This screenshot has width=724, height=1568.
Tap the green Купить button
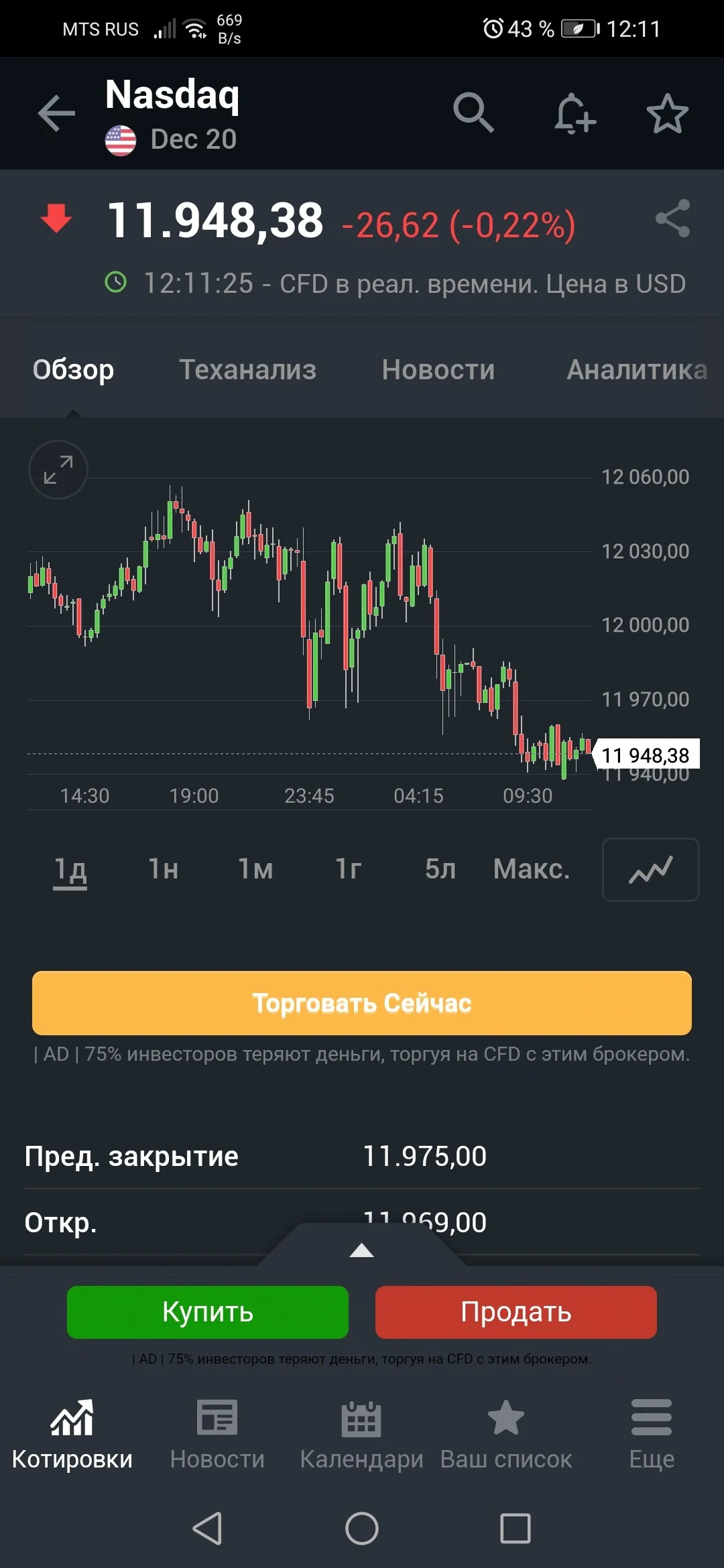208,1312
